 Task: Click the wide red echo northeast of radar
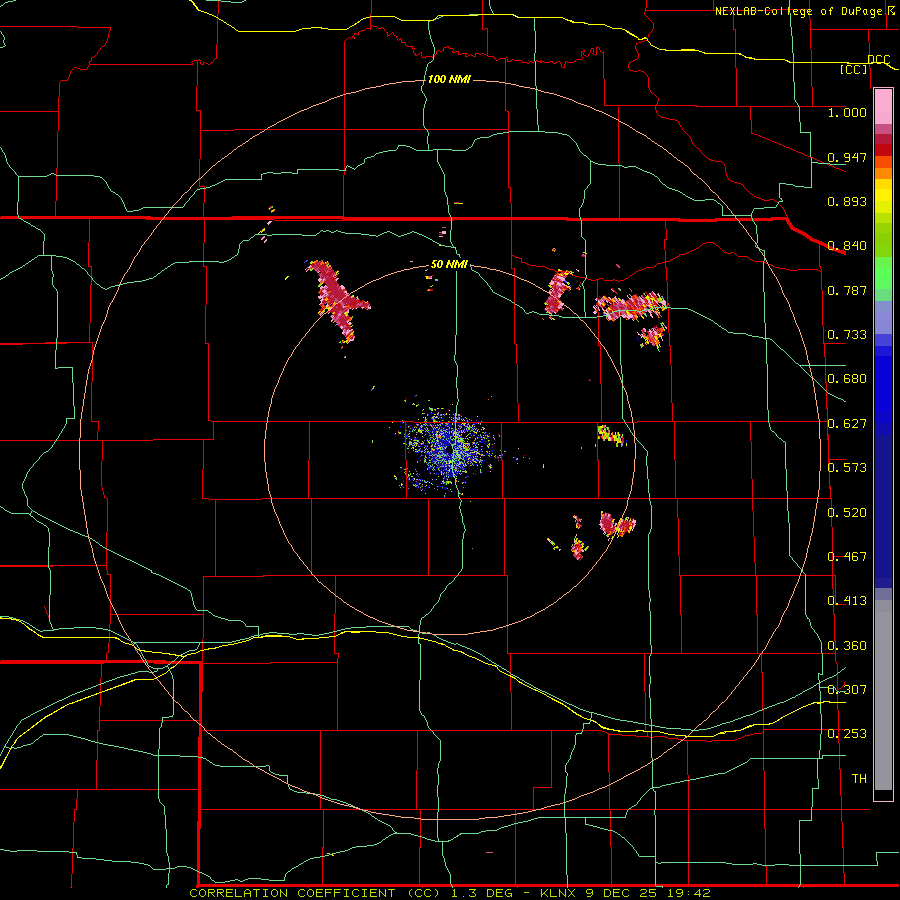[630, 305]
